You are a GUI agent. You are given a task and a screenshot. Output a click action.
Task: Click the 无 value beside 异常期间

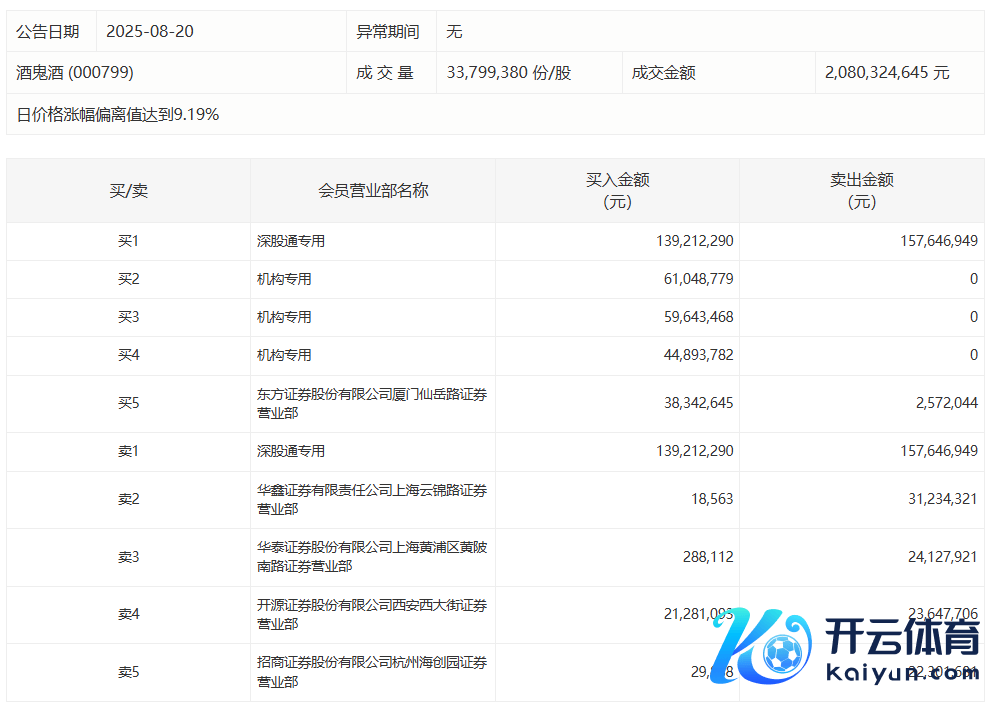pos(454,32)
